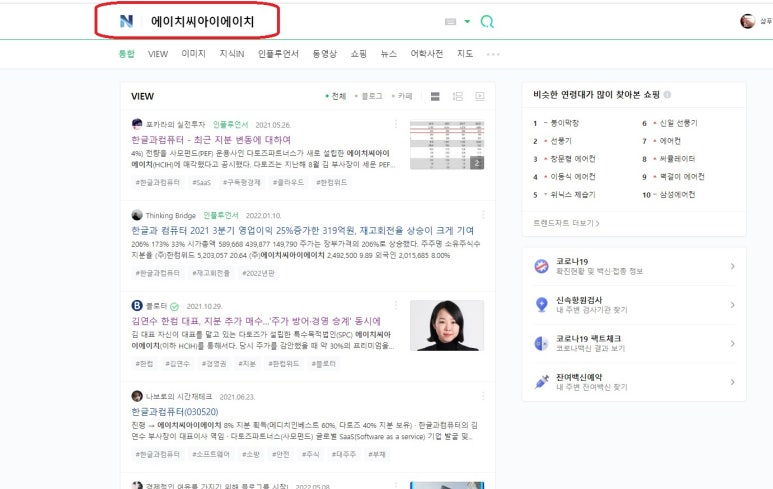Open more options for 나브로의 시간재테크 post
This screenshot has height=489, width=773.
coord(483,396)
